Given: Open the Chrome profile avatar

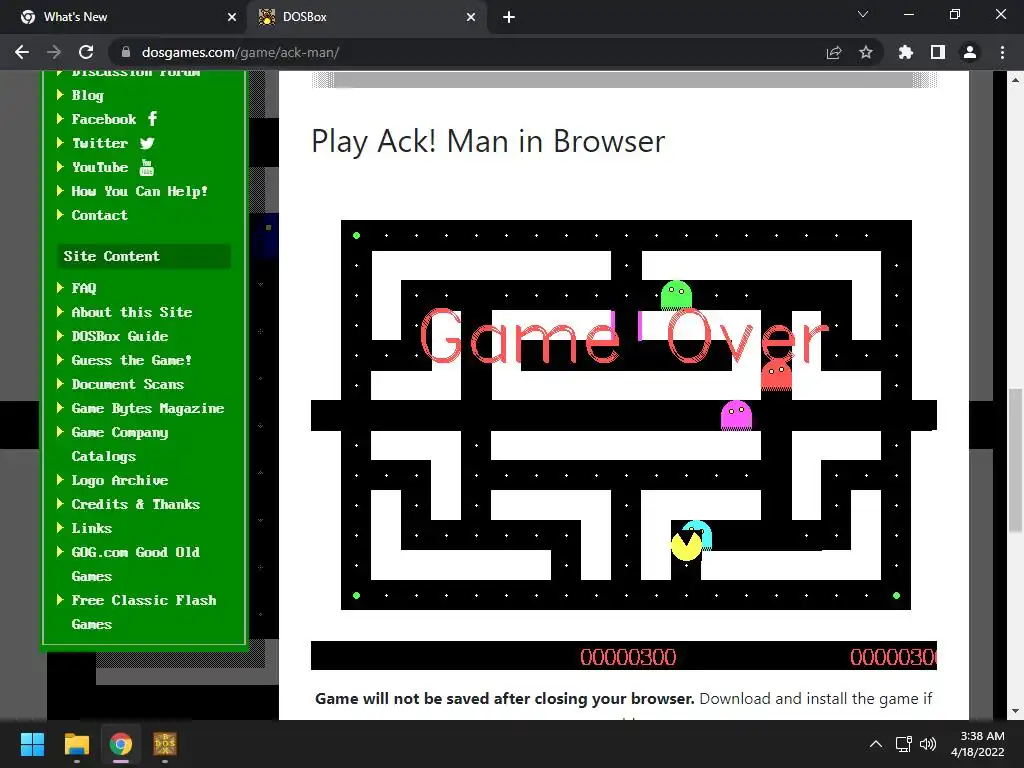Looking at the screenshot, I should pyautogui.click(x=970, y=52).
